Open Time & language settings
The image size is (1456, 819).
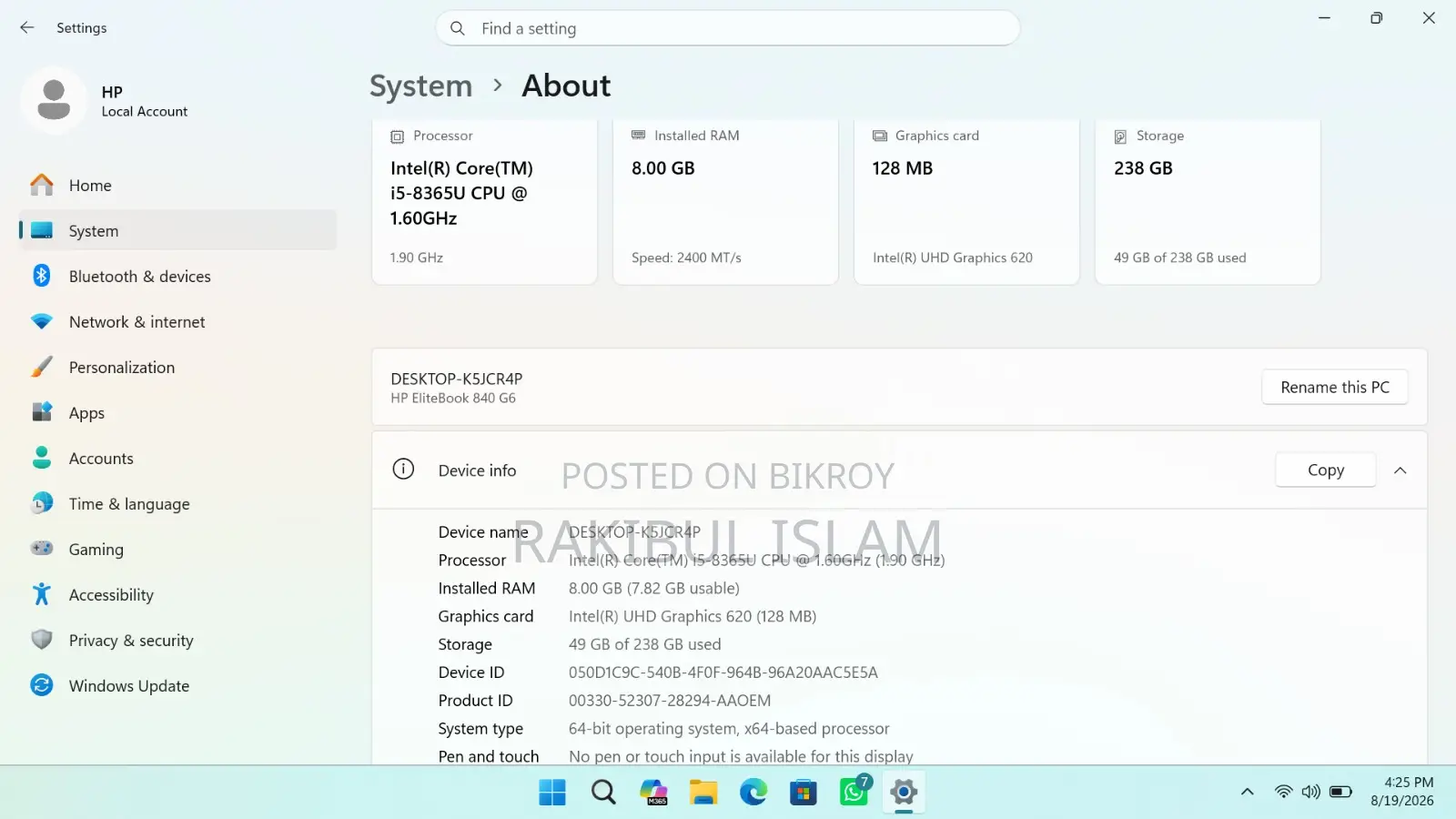[x=177, y=504]
